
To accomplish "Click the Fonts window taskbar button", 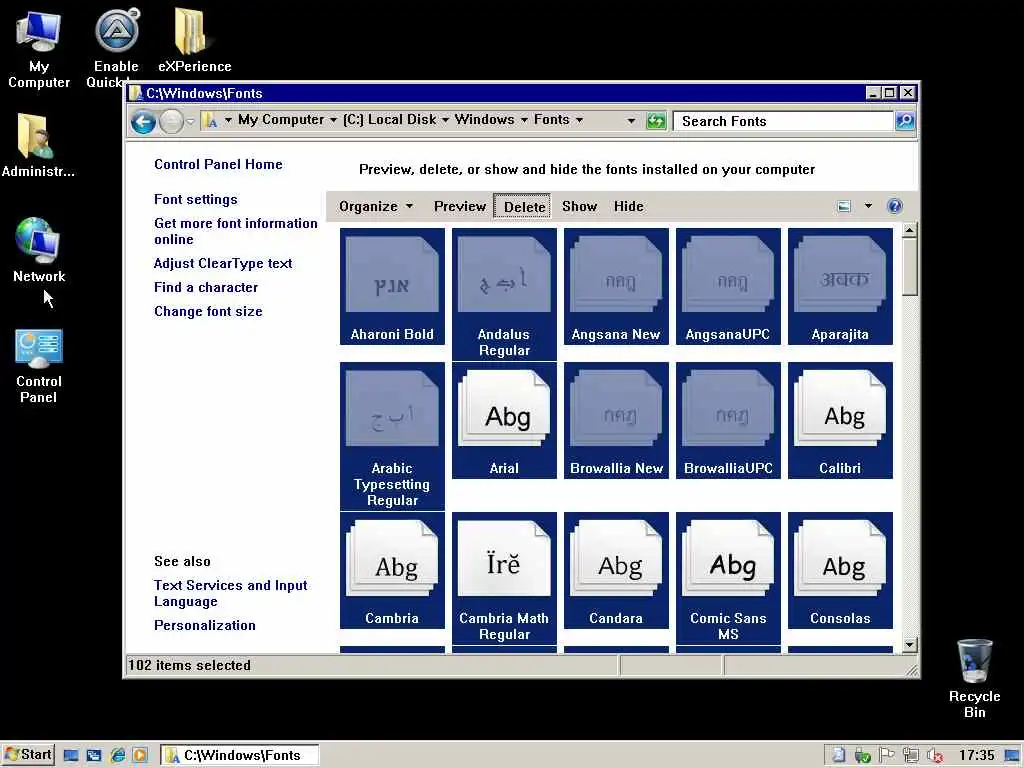I will point(240,755).
